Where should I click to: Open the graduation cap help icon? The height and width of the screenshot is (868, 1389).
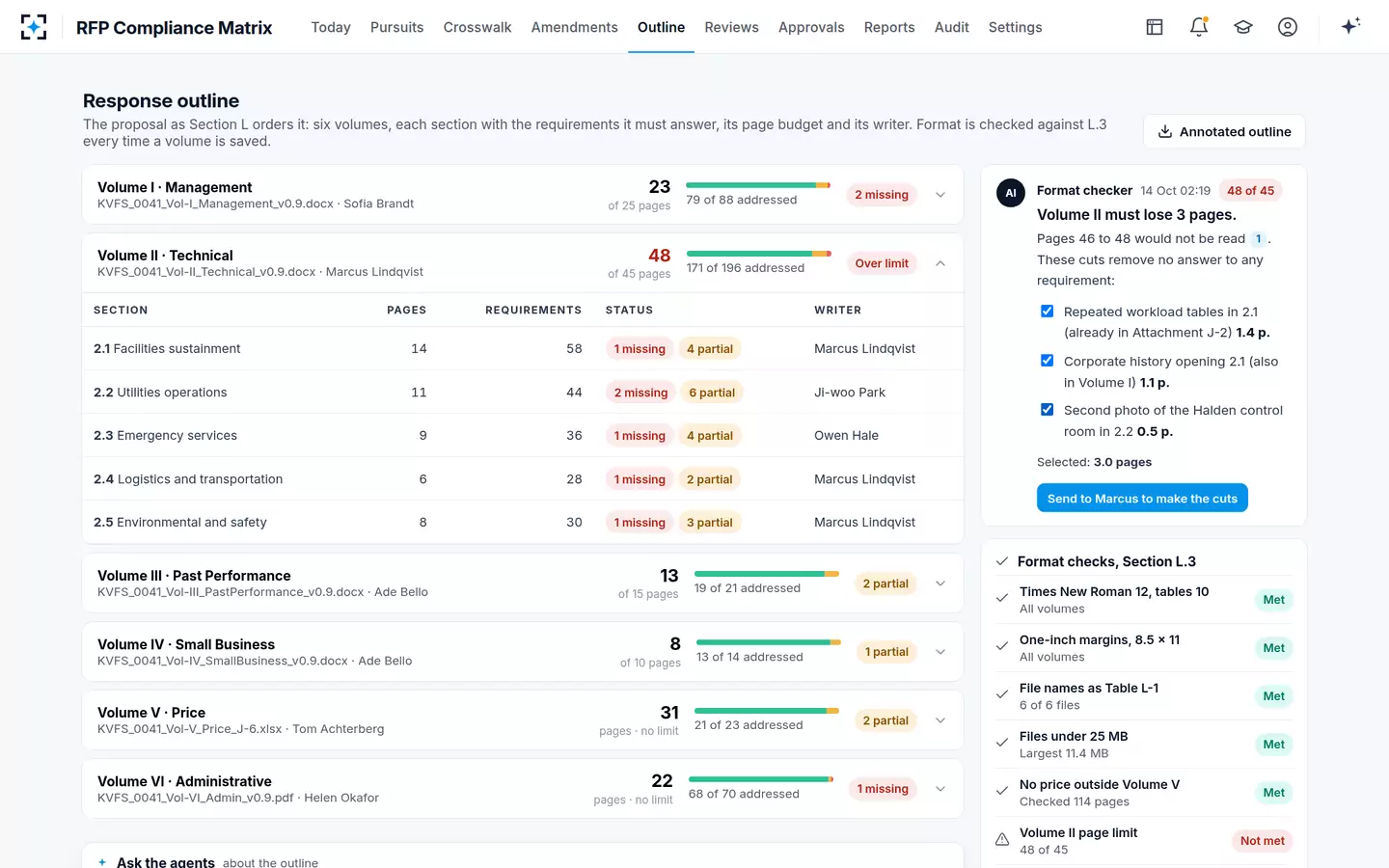(1243, 27)
